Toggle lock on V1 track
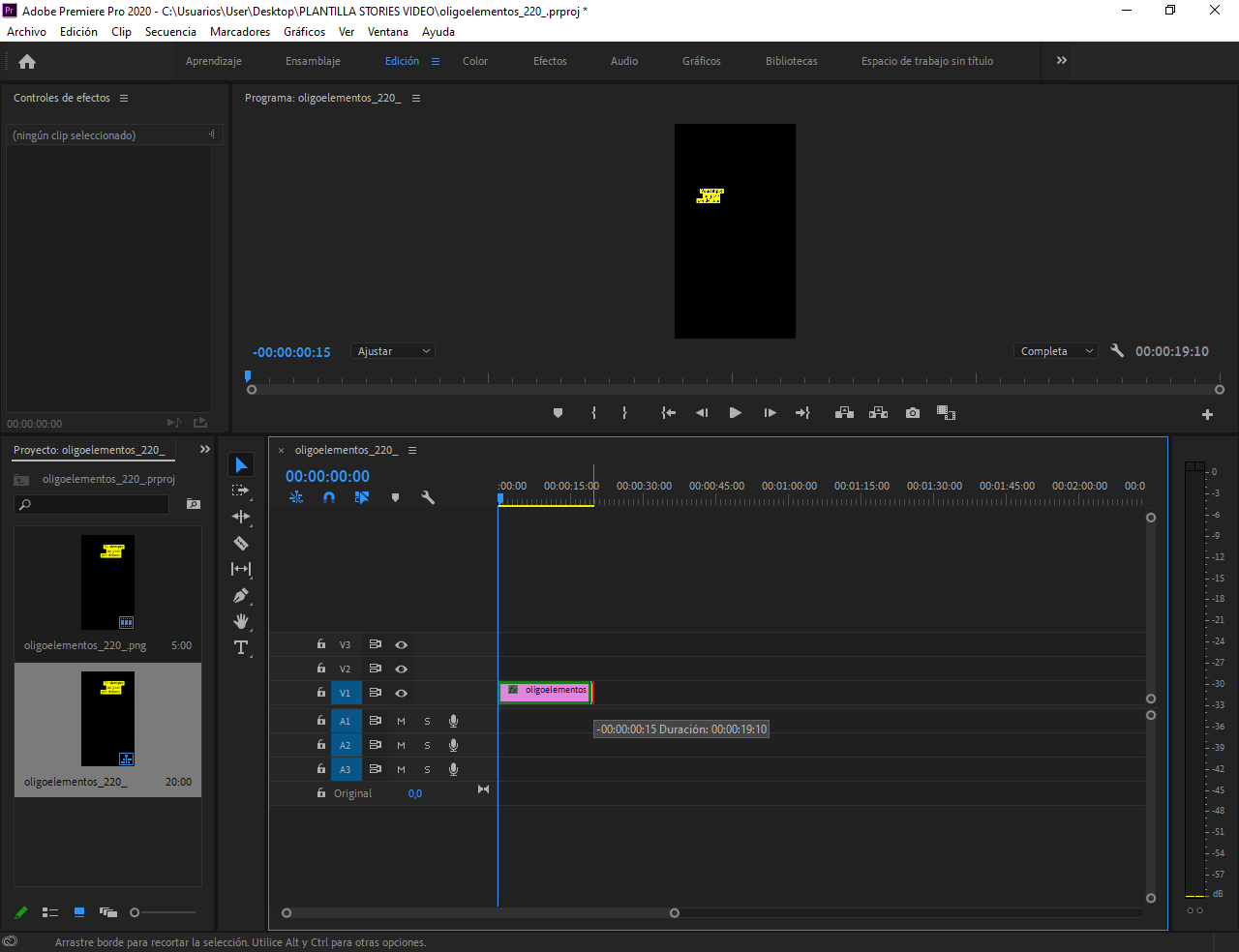Image resolution: width=1239 pixels, height=952 pixels. click(x=320, y=692)
